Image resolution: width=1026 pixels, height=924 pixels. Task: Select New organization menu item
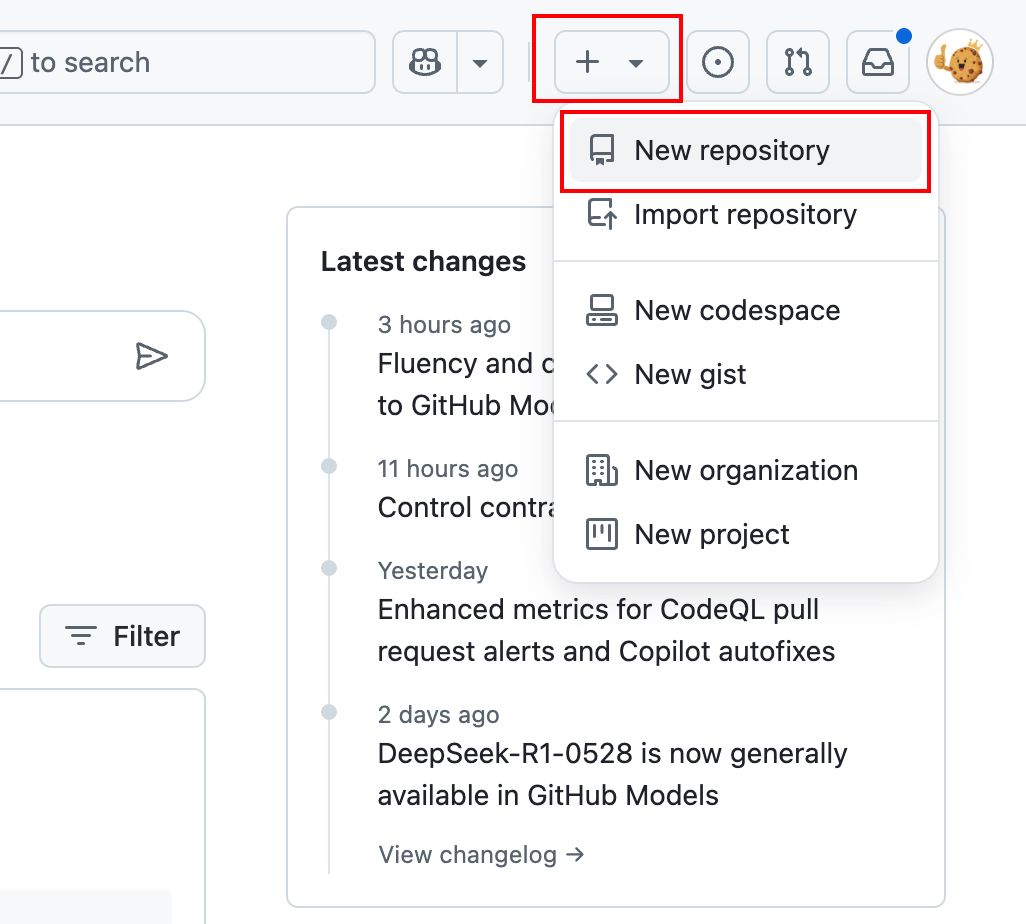pos(746,471)
